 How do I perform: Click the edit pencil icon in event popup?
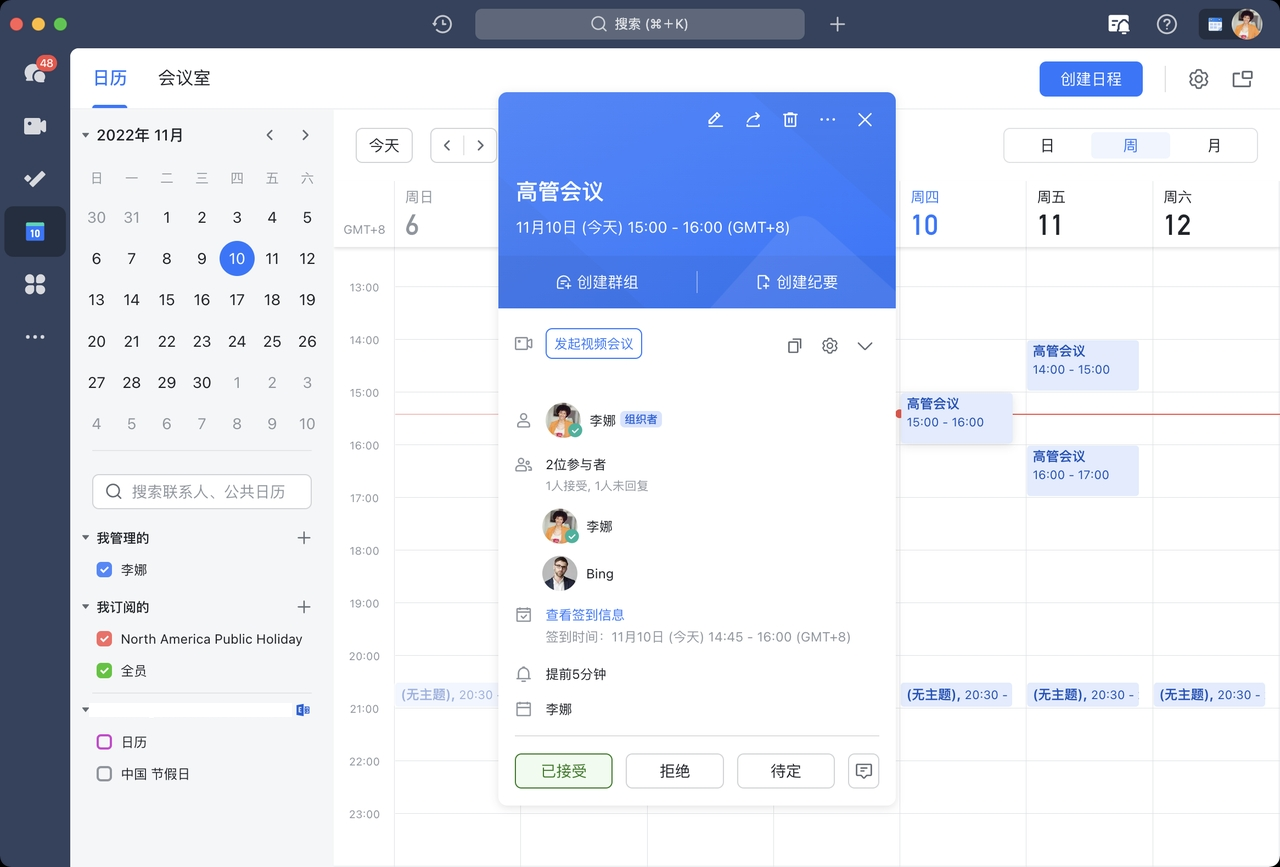click(714, 120)
